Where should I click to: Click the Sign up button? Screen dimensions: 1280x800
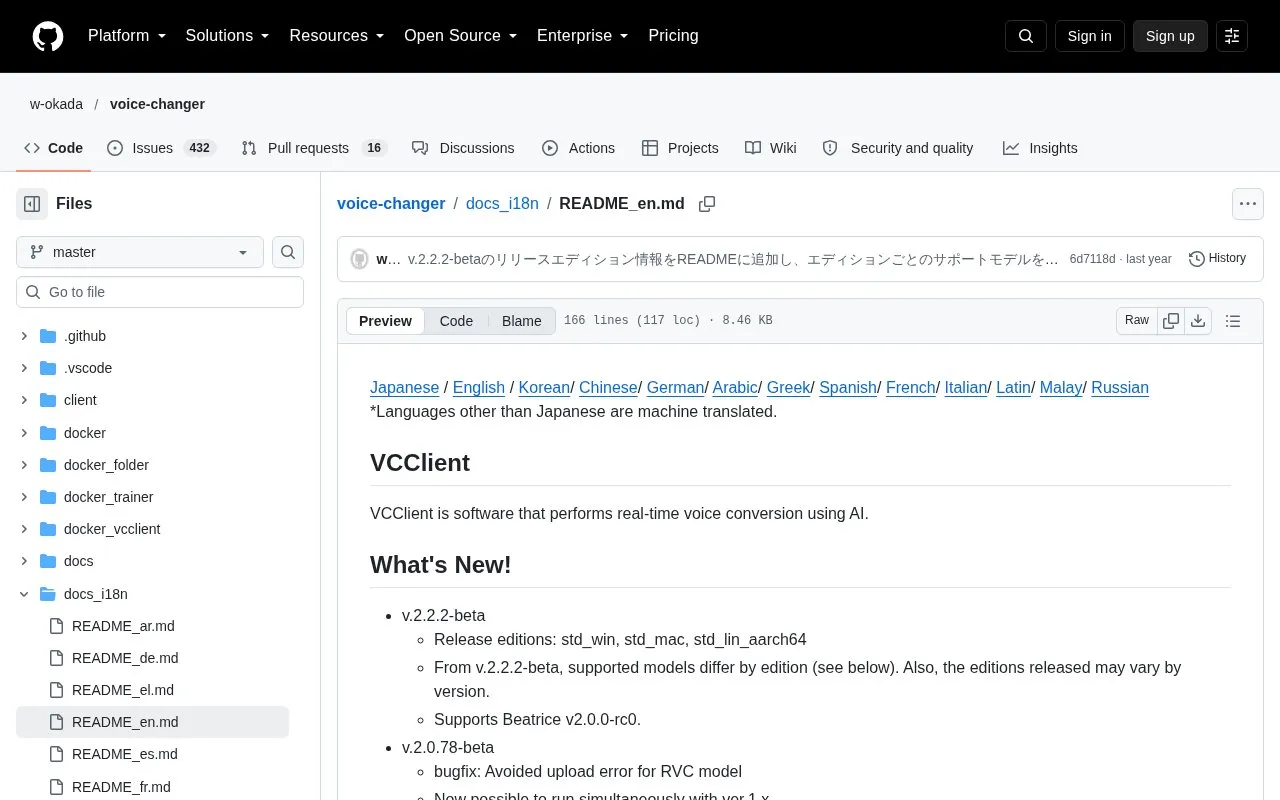pos(1170,36)
